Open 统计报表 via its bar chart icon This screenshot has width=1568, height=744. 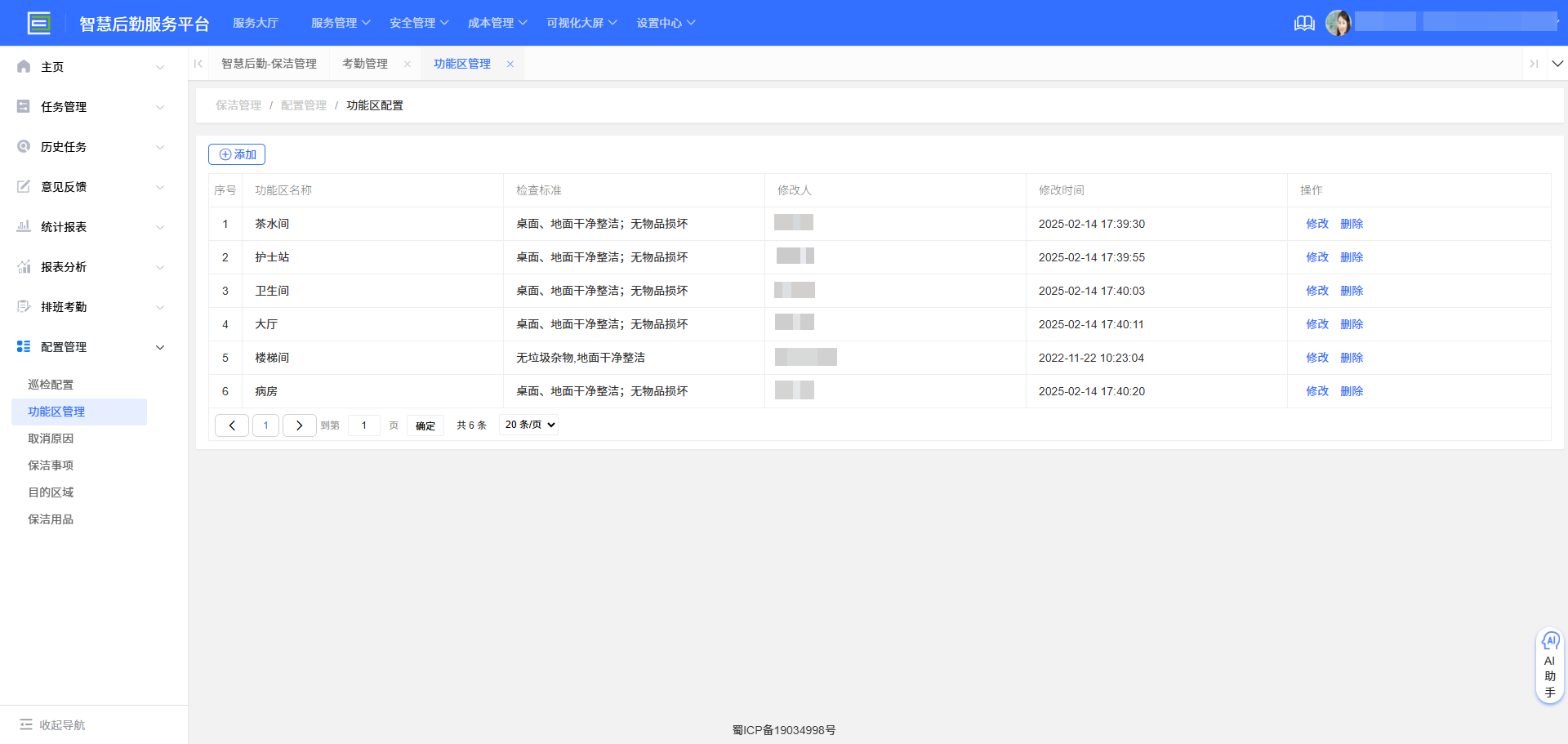coord(24,226)
